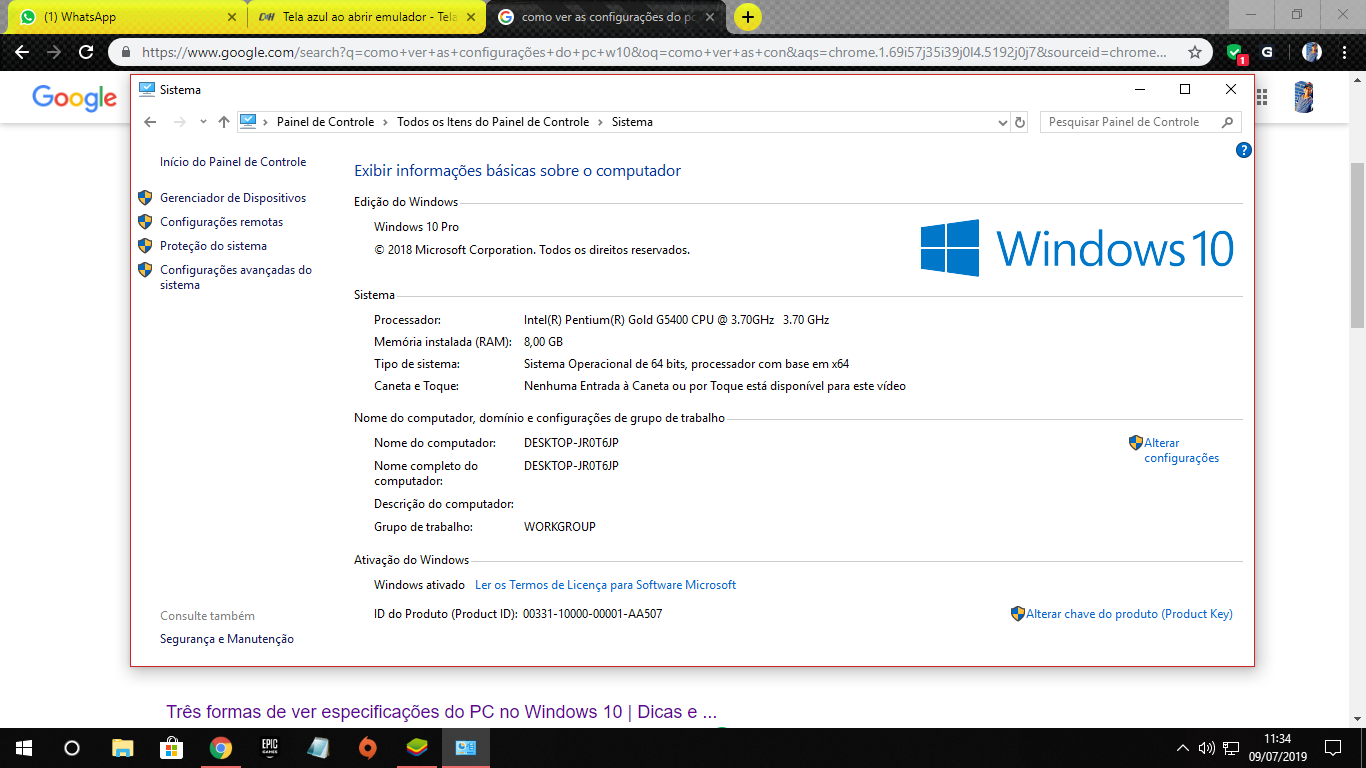Click green shield extension icon

(1235, 53)
